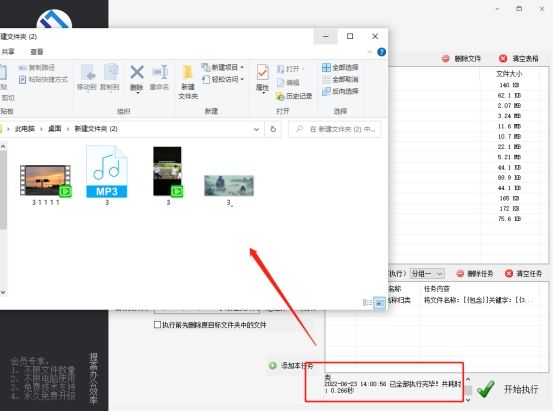Click the 复制到 copy-to icon

[110, 73]
